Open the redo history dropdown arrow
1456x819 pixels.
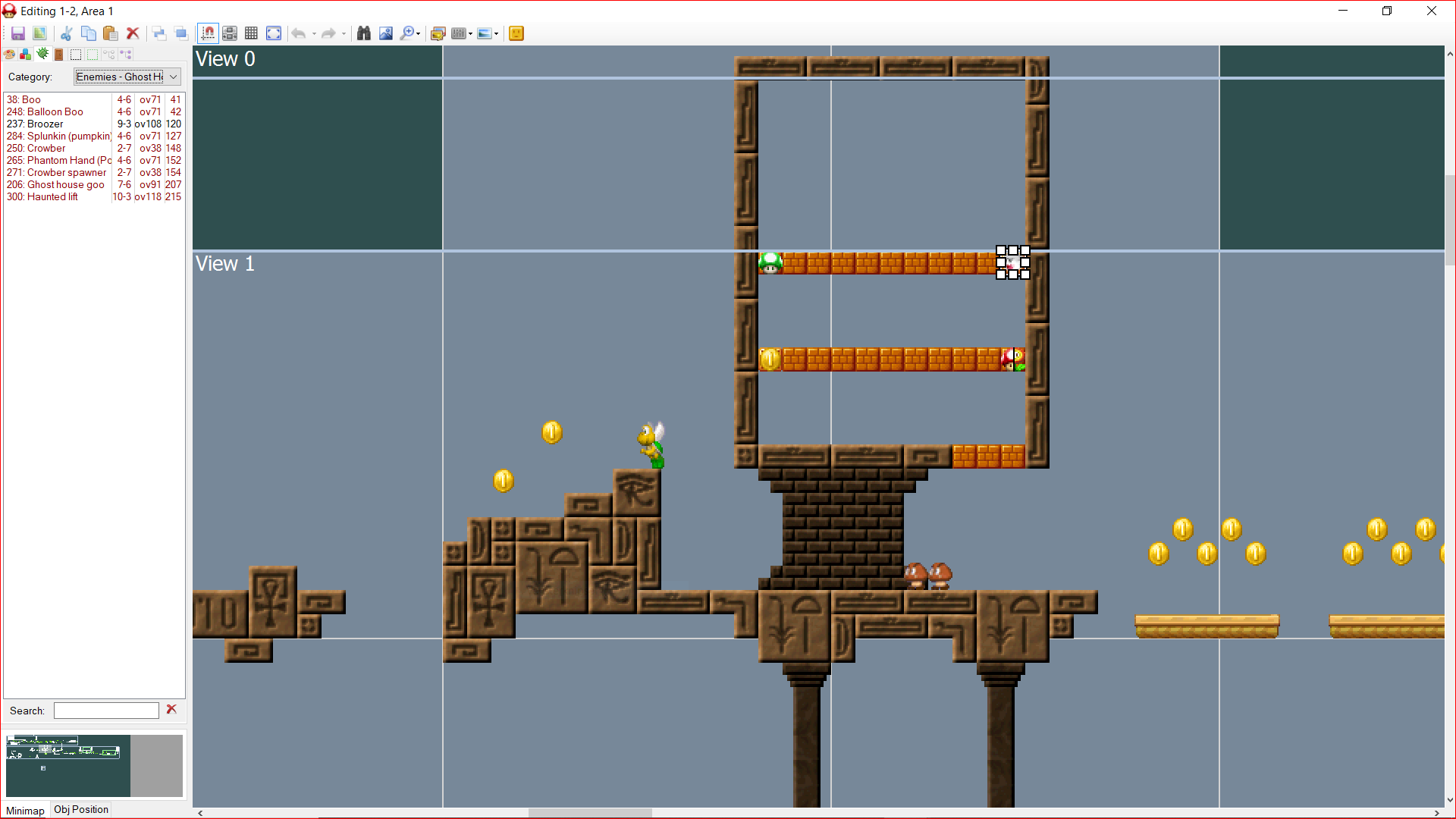point(344,33)
